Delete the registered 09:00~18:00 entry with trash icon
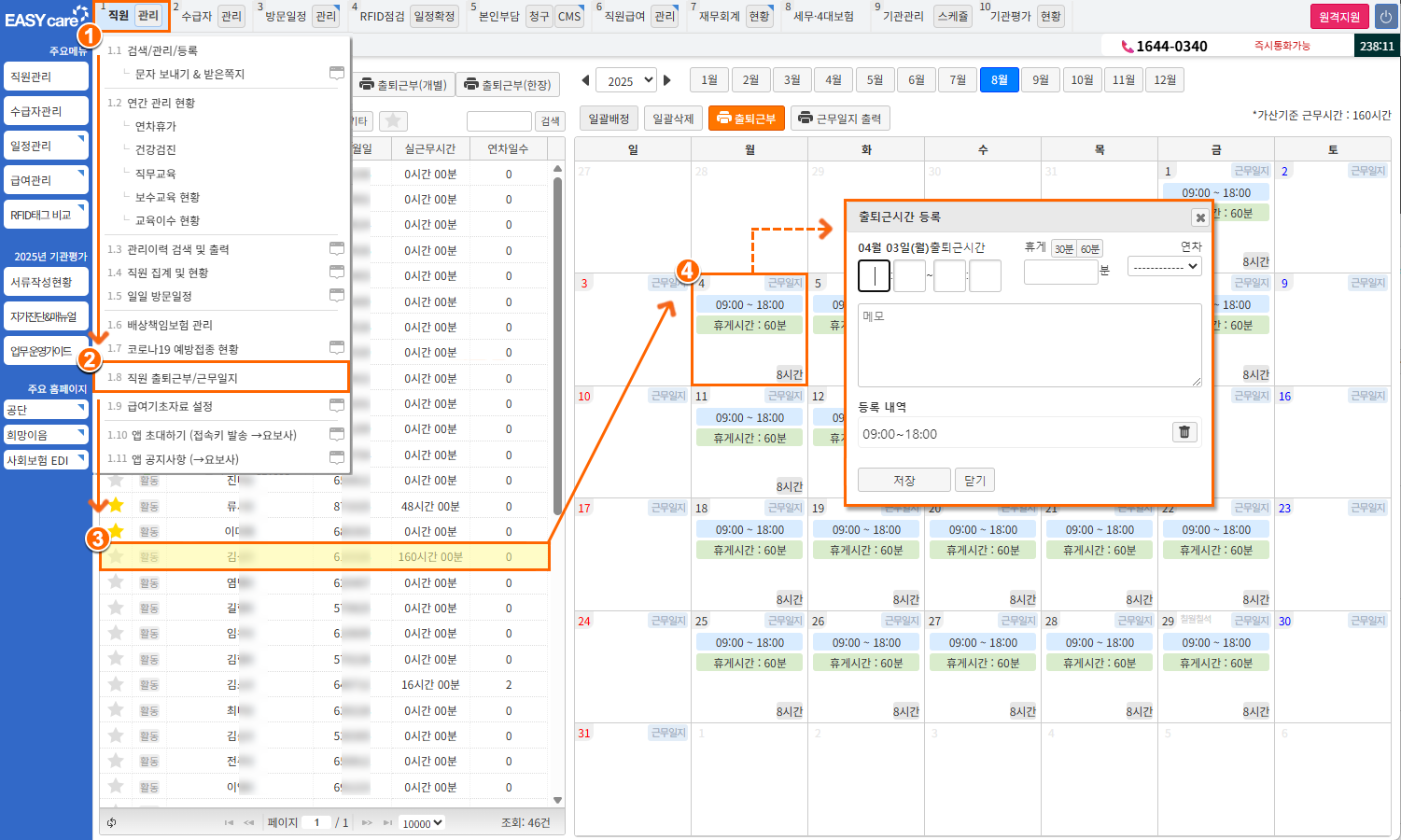The width and height of the screenshot is (1401, 840). click(x=1184, y=432)
